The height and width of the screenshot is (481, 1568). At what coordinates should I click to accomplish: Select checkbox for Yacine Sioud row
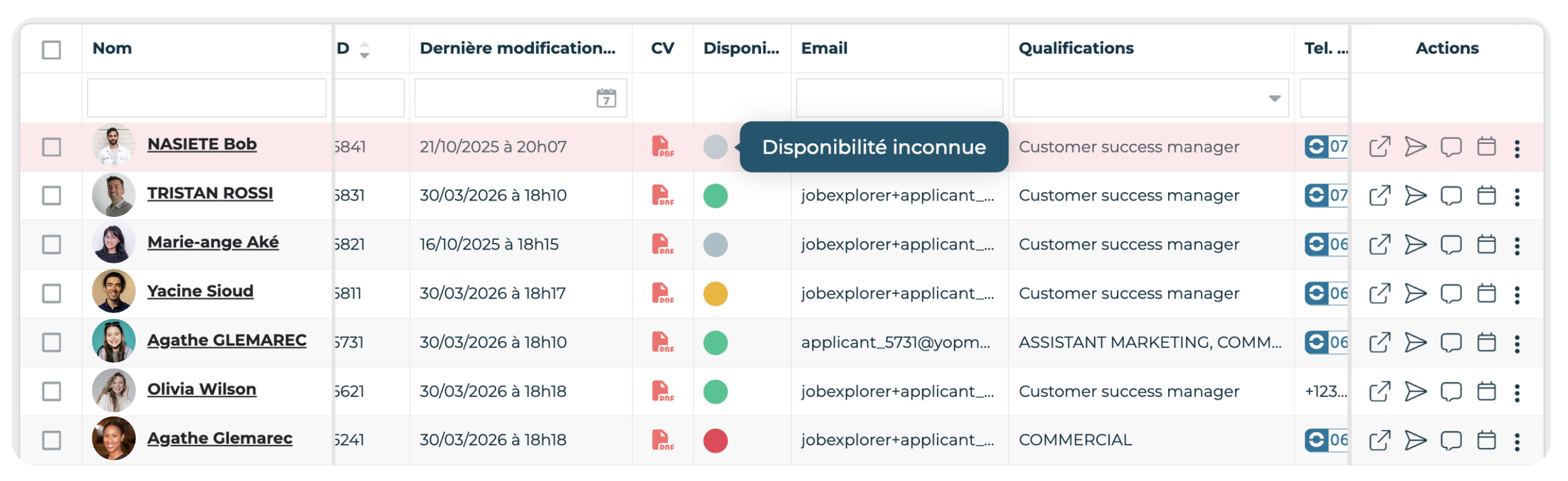pos(51,293)
